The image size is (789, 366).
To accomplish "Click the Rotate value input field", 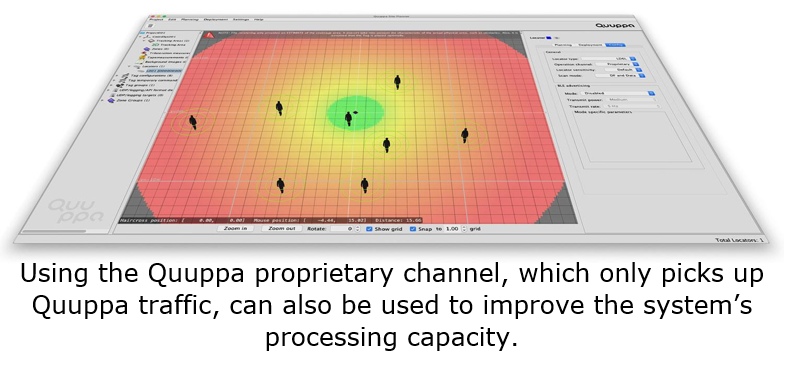I will 343,229.
